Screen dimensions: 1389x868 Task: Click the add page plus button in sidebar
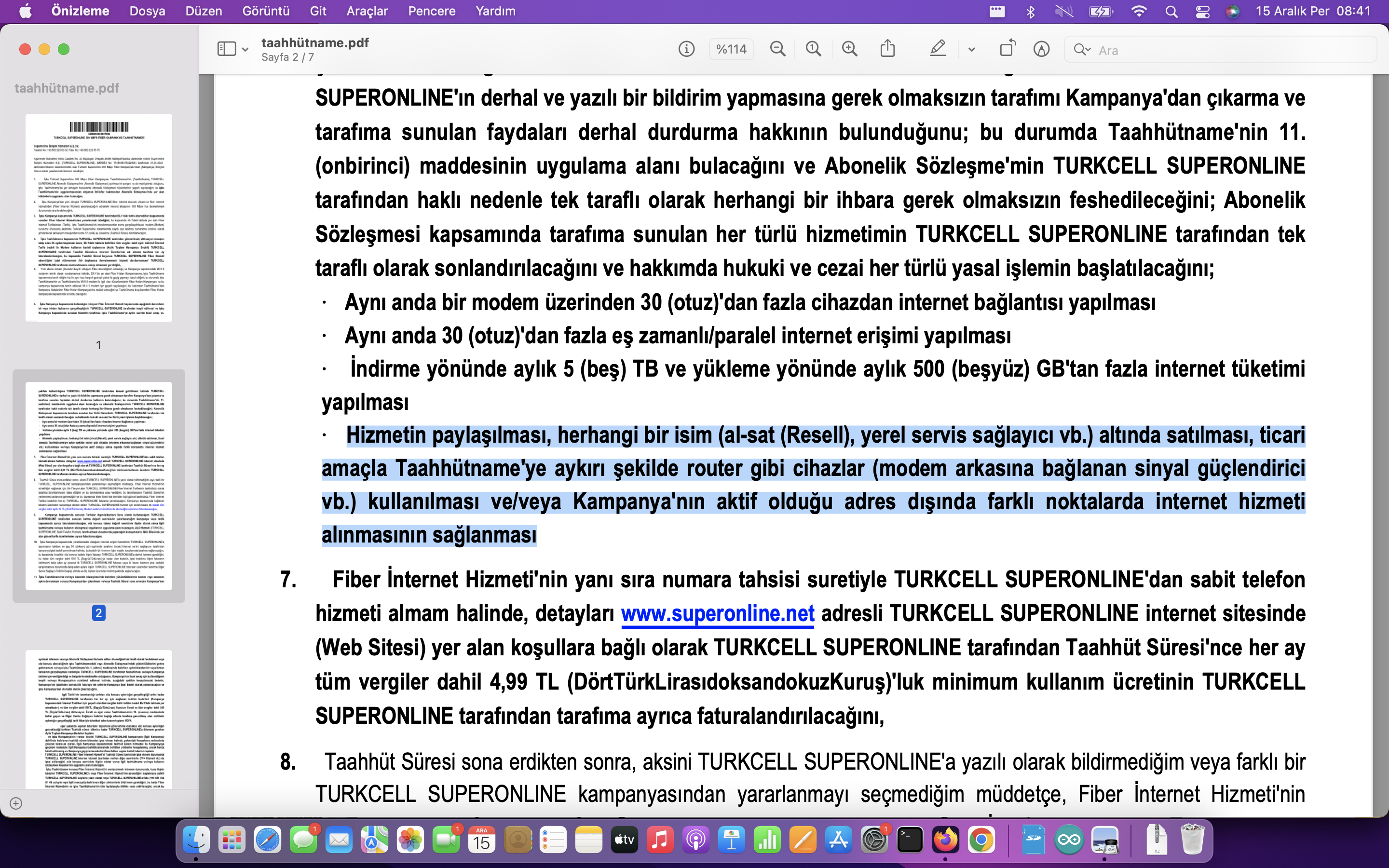pyautogui.click(x=16, y=803)
